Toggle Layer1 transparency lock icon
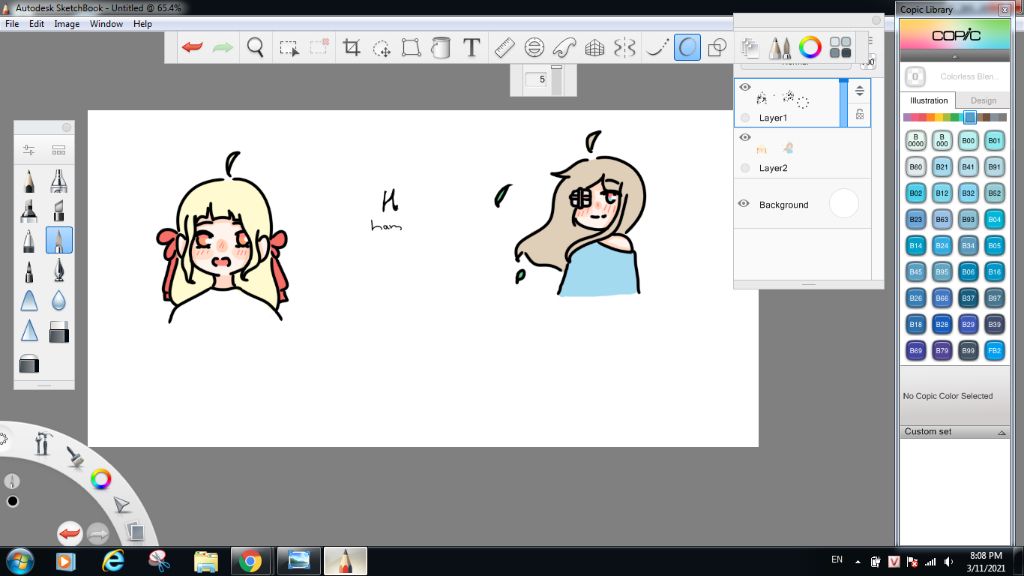Viewport: 1024px width, 576px height. (859, 115)
